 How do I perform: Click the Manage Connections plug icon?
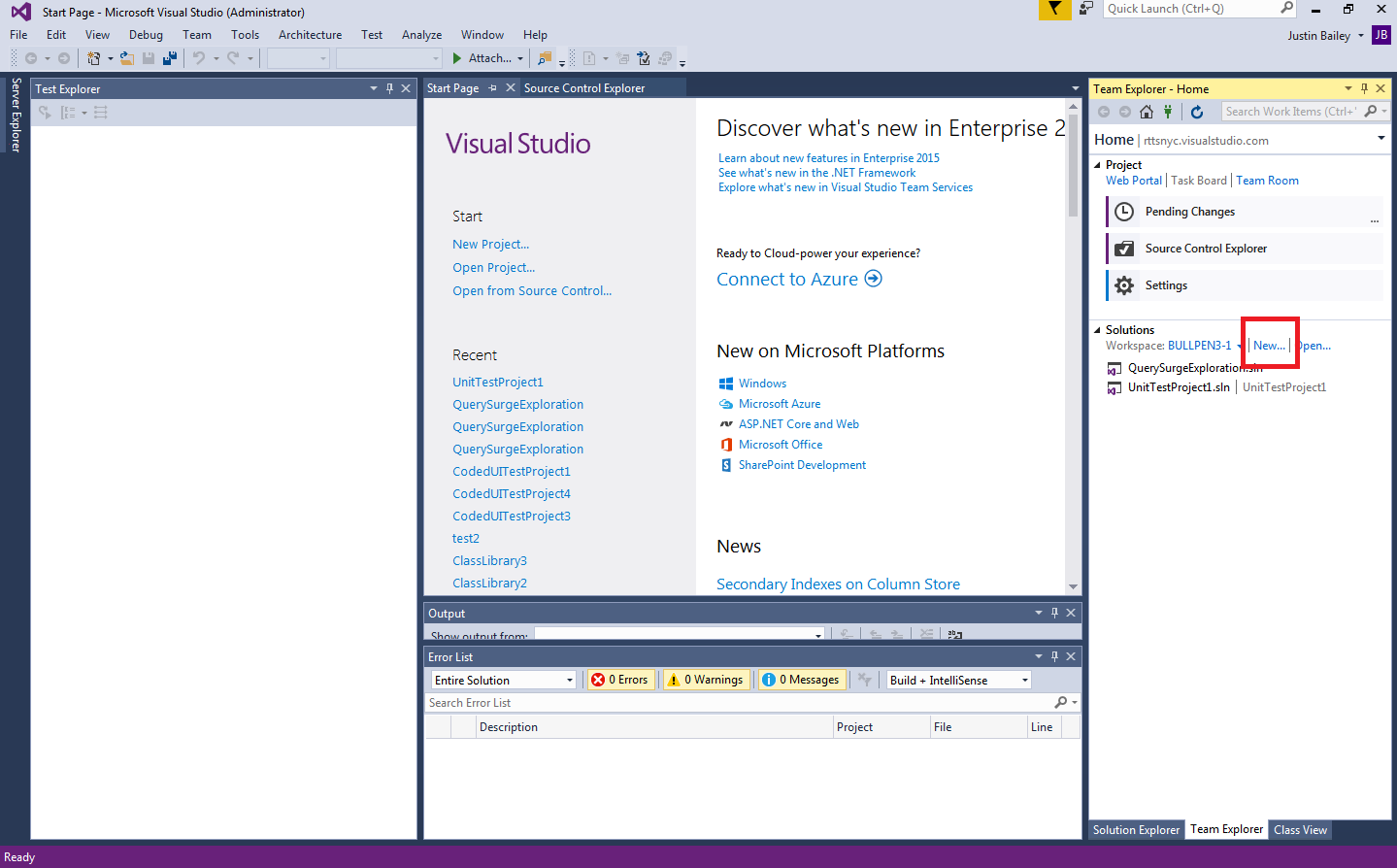pos(1168,112)
